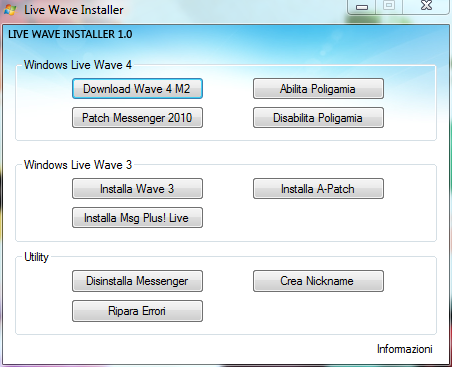Run Disinstalla Messenger utility
The image size is (452, 367).
pyautogui.click(x=137, y=281)
